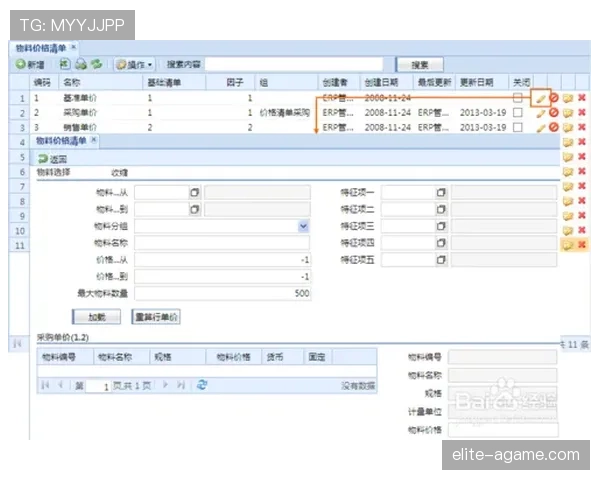Screen dimensions: 600x480
Task: Close the top 物料价格清单 tab
Action: click(73, 47)
